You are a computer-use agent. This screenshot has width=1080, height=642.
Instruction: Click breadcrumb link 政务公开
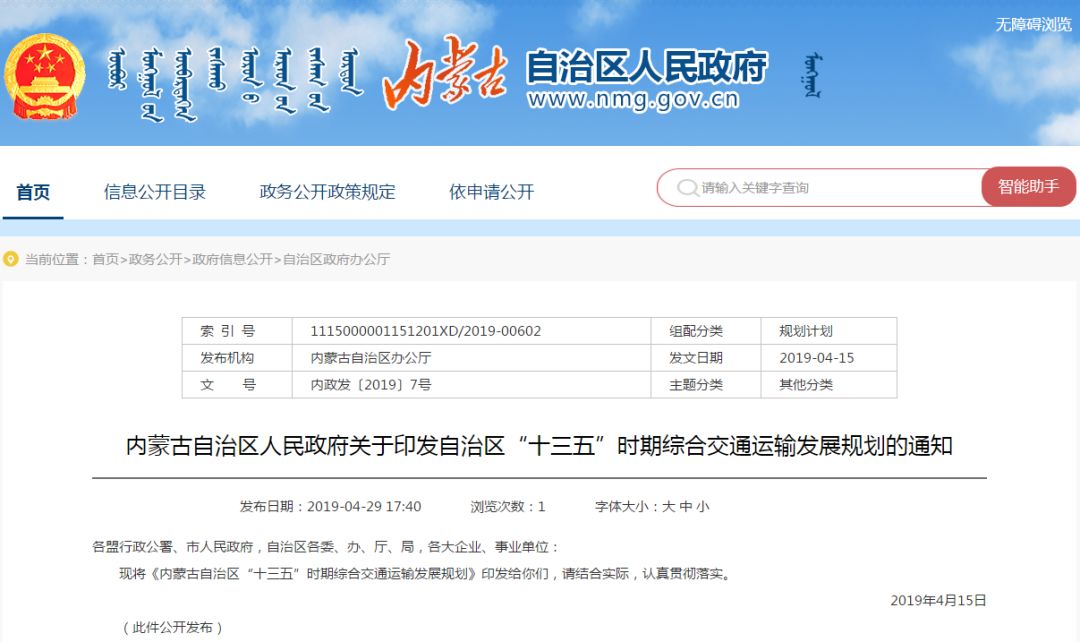[x=155, y=259]
